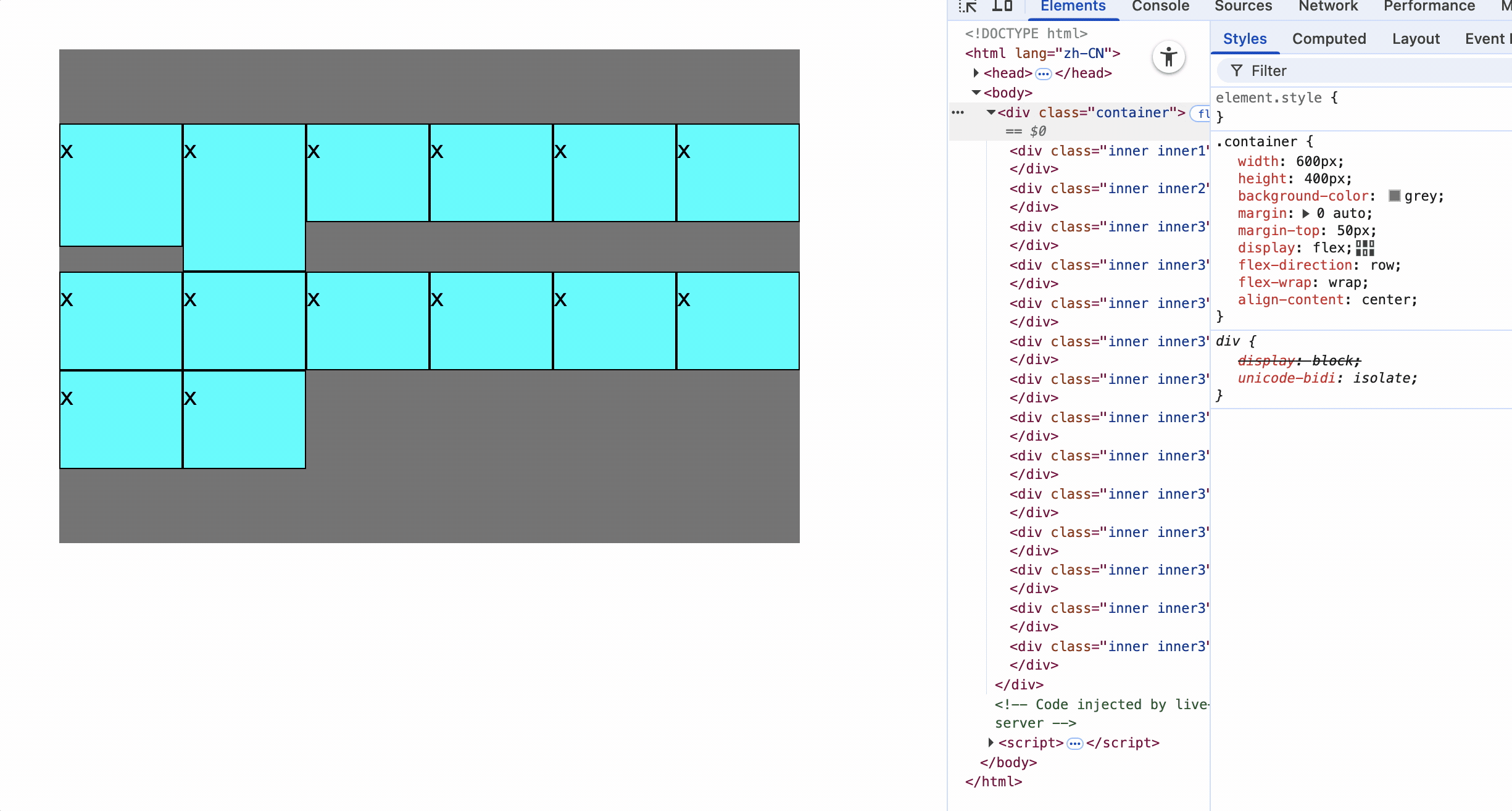Click the ellipsis badge inside script tag

point(1074,743)
